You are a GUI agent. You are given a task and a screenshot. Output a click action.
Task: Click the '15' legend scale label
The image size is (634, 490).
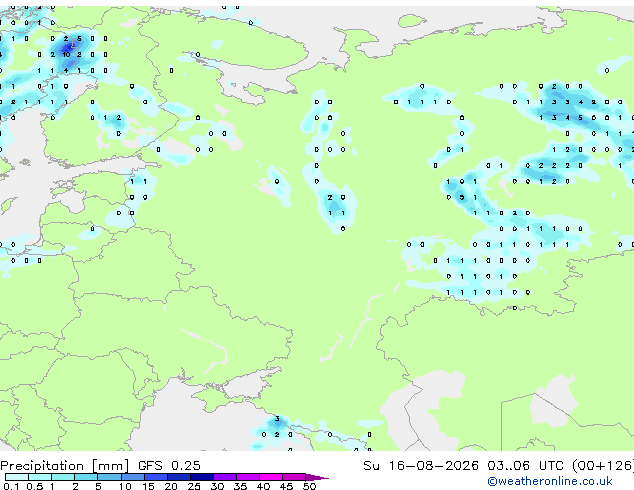click(148, 486)
